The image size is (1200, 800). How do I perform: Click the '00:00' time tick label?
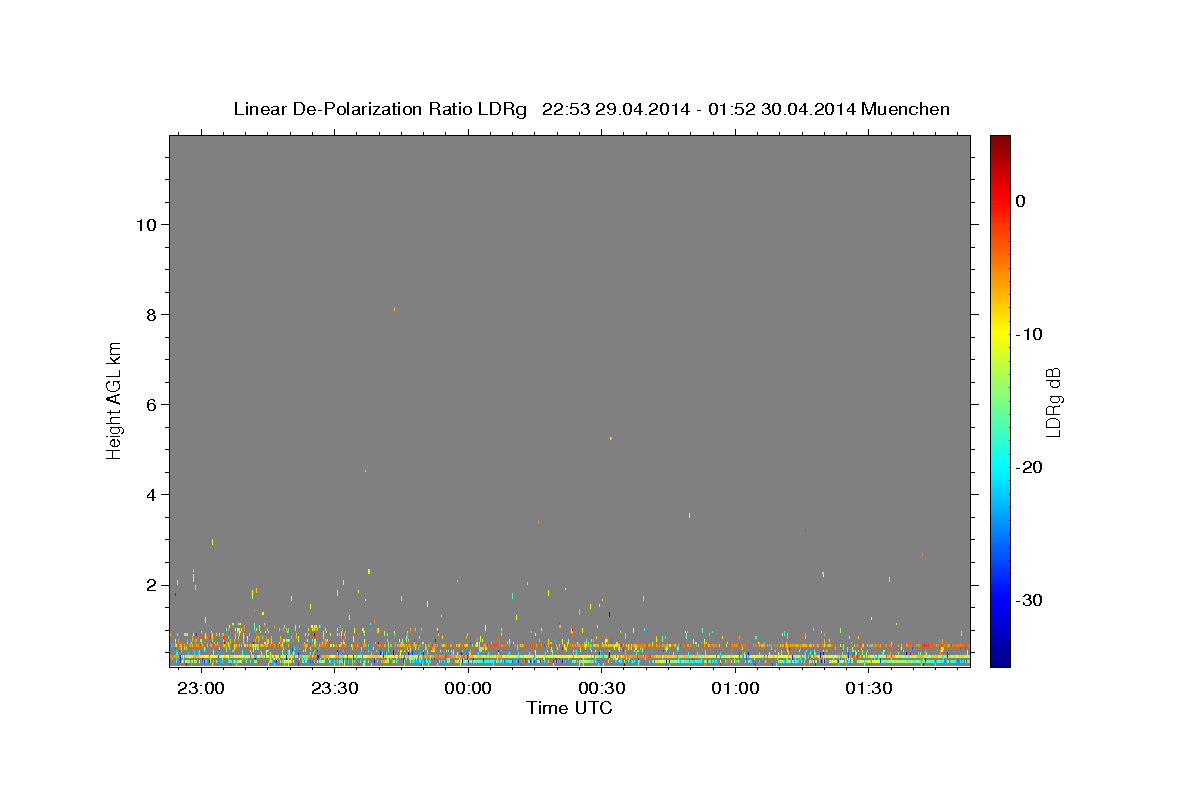click(469, 689)
